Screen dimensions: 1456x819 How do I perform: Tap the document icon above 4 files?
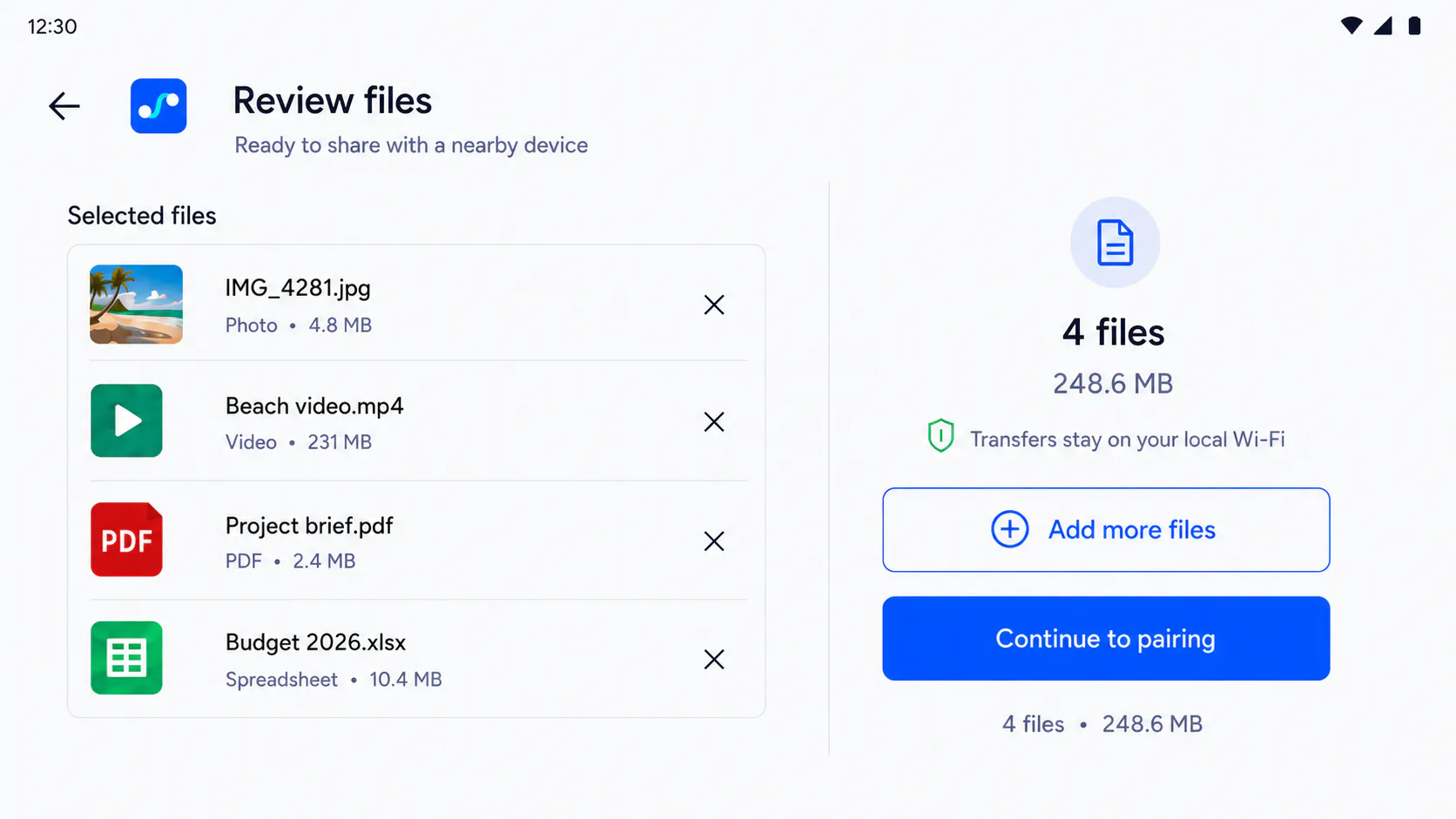click(x=1115, y=242)
